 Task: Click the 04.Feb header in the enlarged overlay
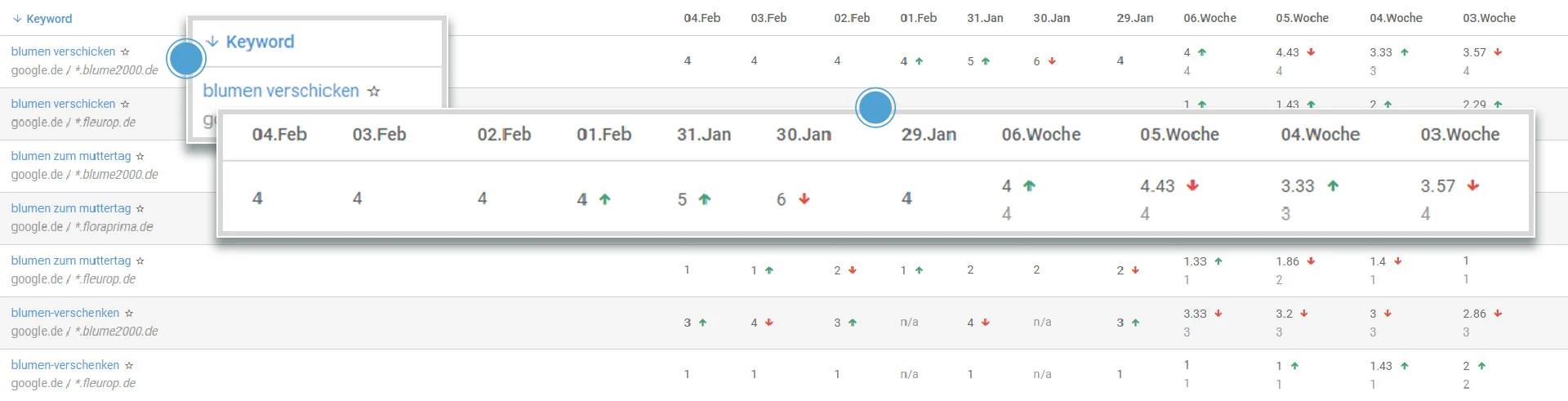tap(279, 135)
